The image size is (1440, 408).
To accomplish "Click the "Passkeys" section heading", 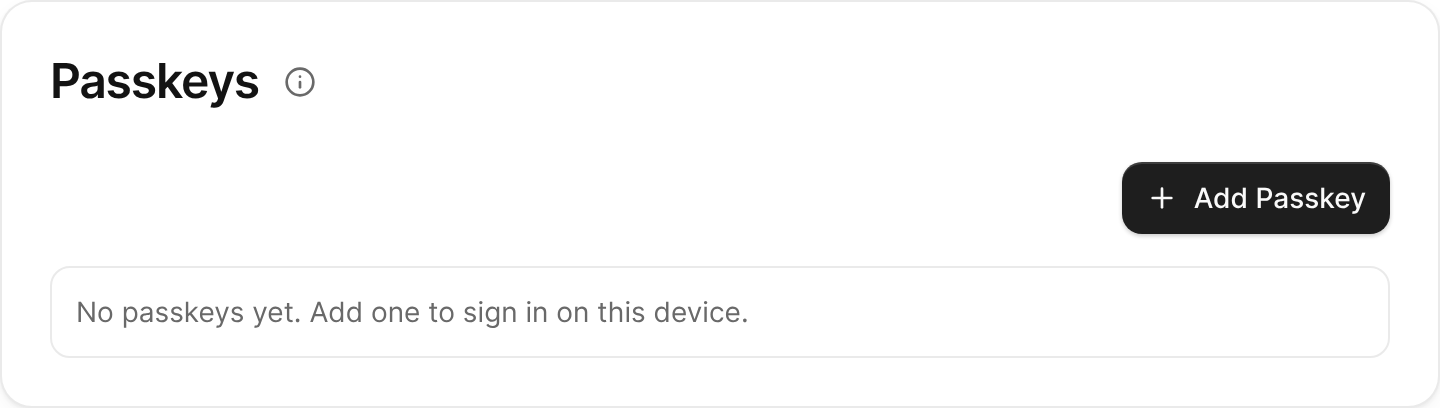I will 155,82.
